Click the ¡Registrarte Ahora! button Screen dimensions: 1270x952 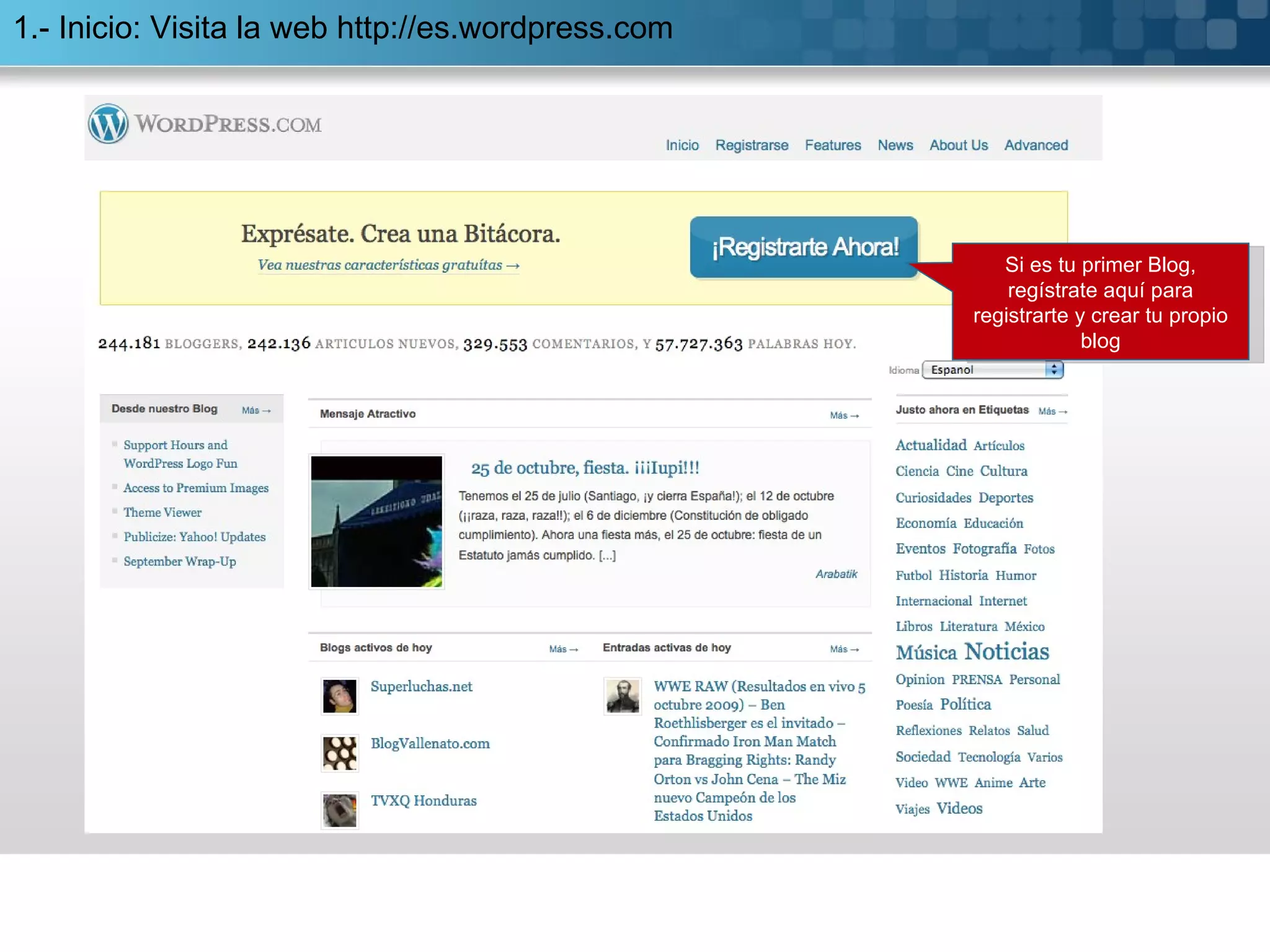(x=804, y=247)
